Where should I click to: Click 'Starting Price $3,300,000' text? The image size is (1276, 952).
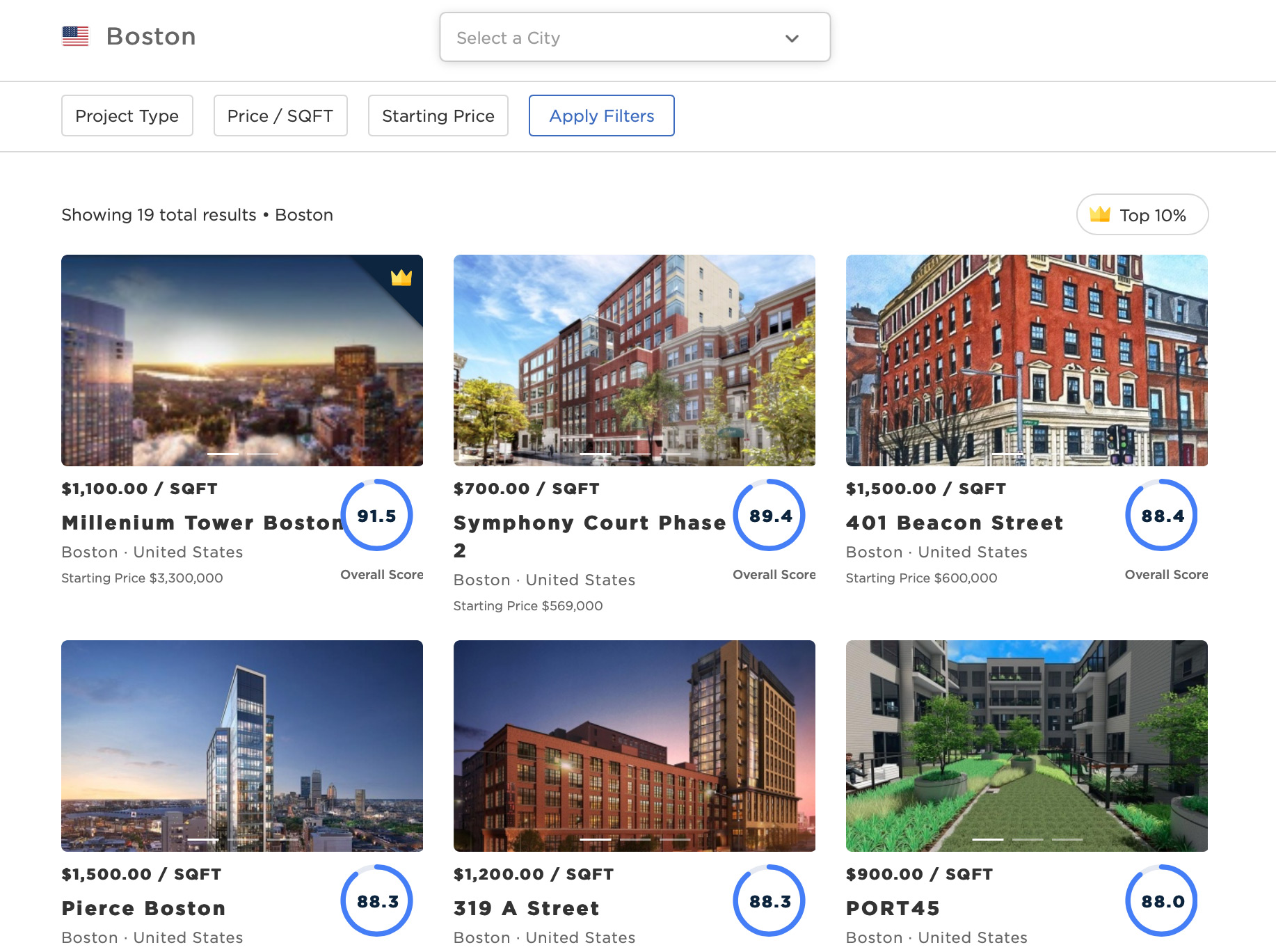tap(142, 578)
